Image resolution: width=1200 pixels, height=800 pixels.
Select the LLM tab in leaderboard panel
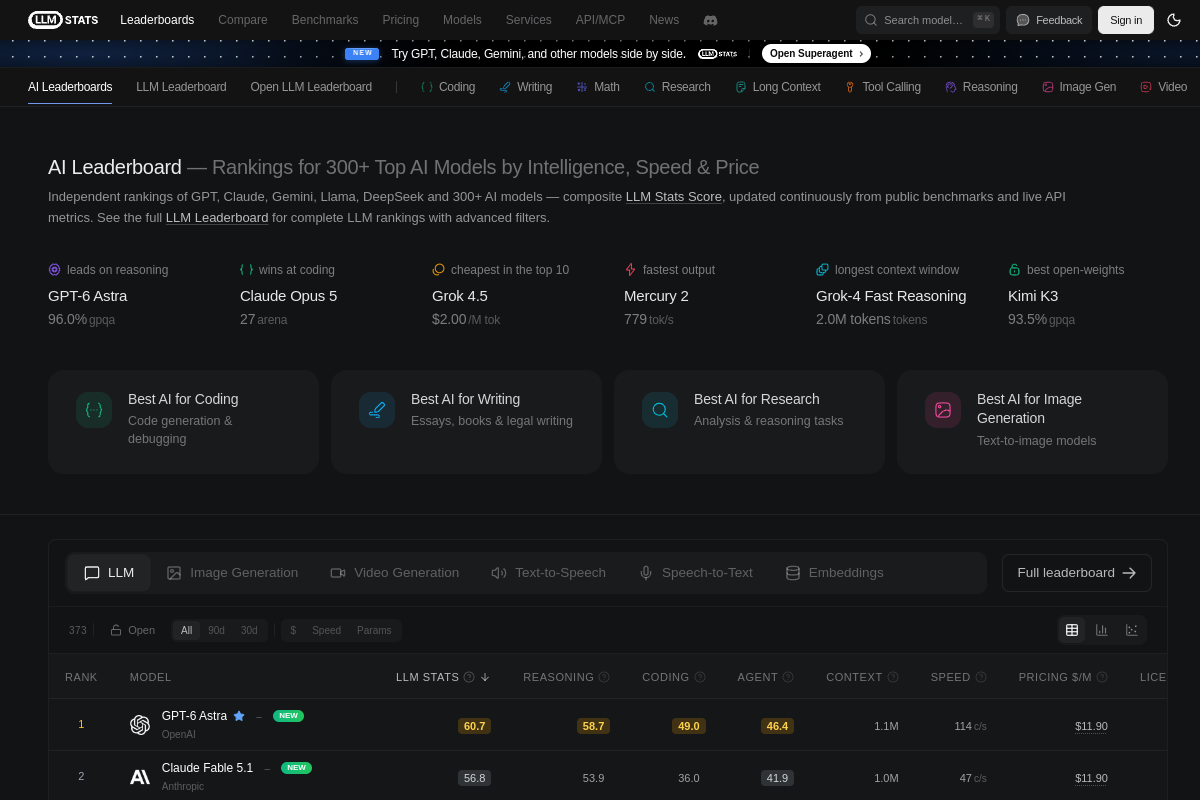click(109, 573)
